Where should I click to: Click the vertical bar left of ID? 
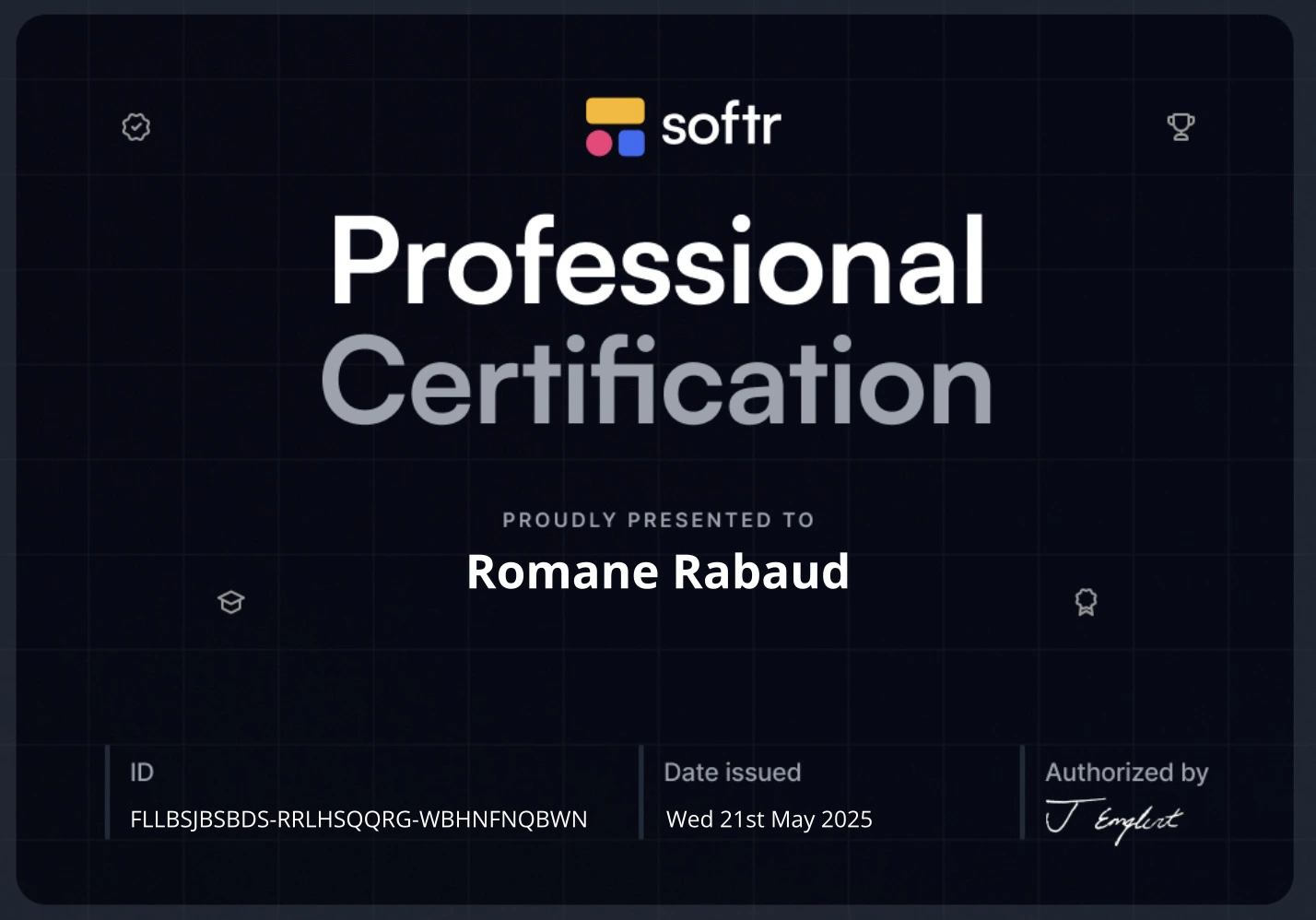[108, 793]
